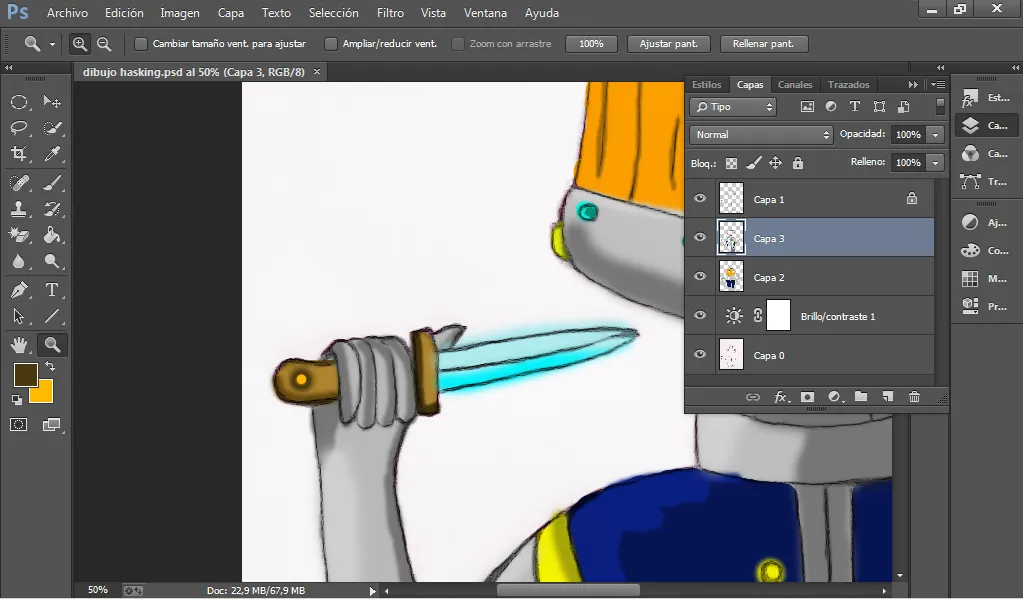Screen dimensions: 1023x599
Task: Click the Rellenar pant. button
Action: [763, 44]
